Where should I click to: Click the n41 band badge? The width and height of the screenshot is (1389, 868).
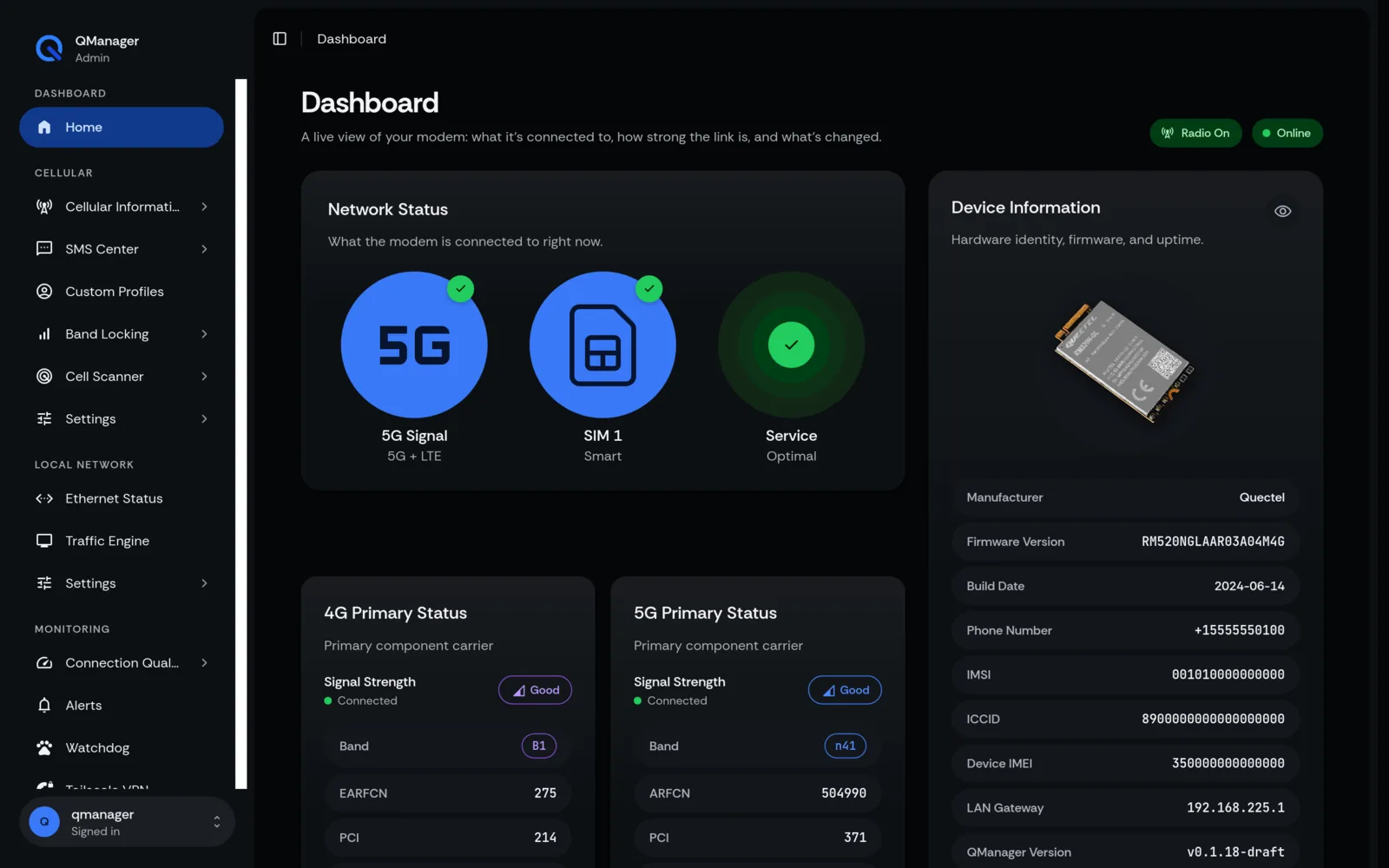point(846,746)
